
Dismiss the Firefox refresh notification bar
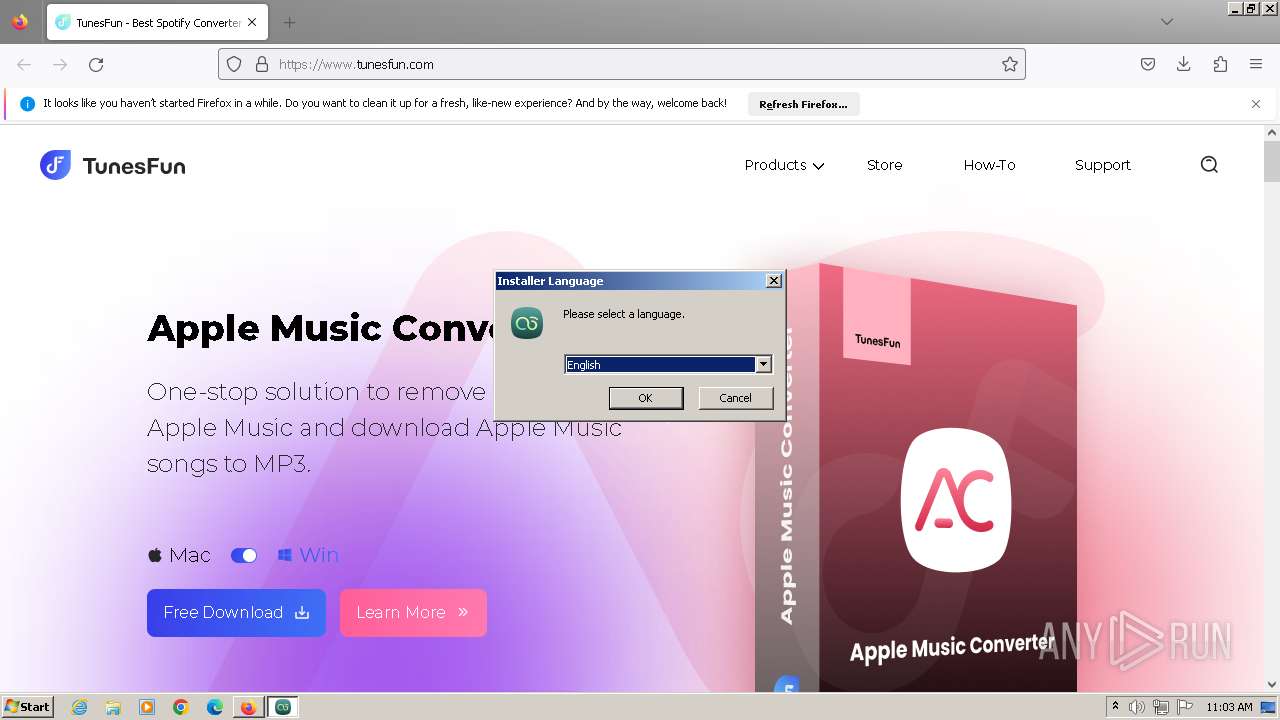(1256, 104)
